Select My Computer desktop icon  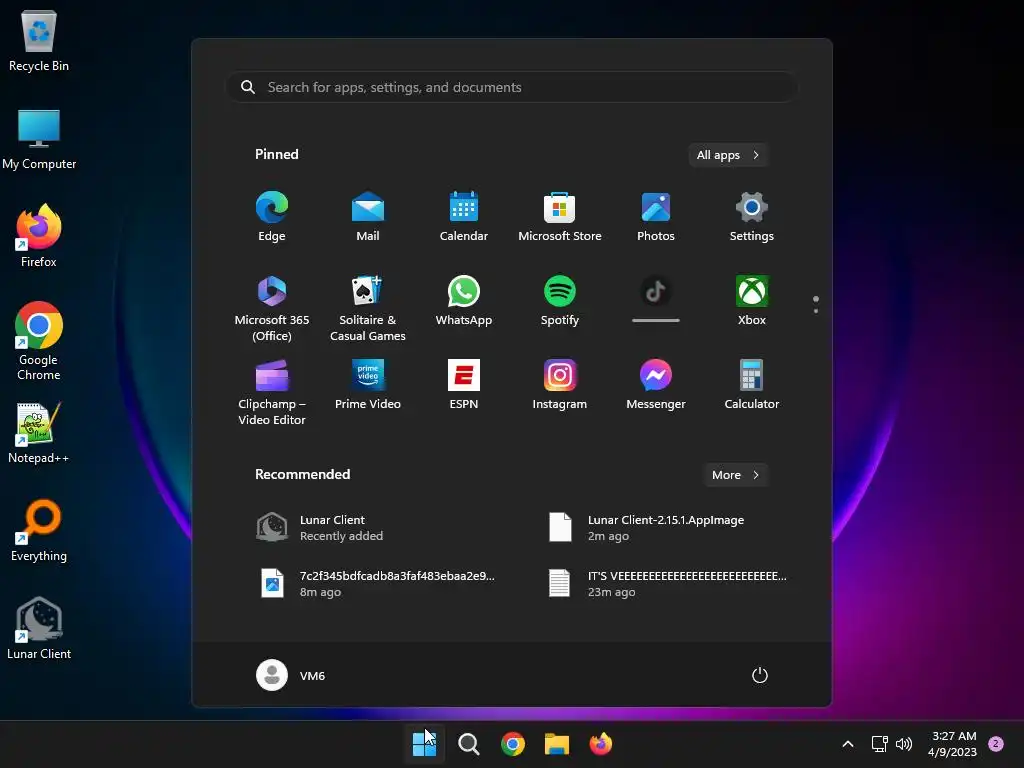39,139
